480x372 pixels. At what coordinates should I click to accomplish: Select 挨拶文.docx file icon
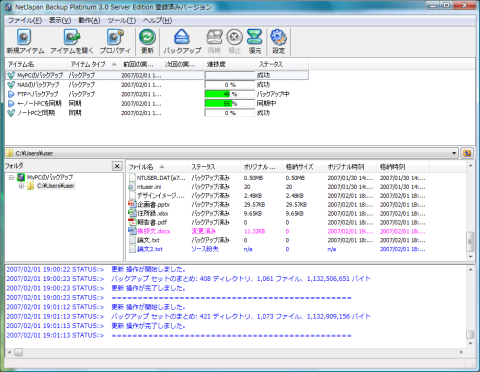point(132,231)
